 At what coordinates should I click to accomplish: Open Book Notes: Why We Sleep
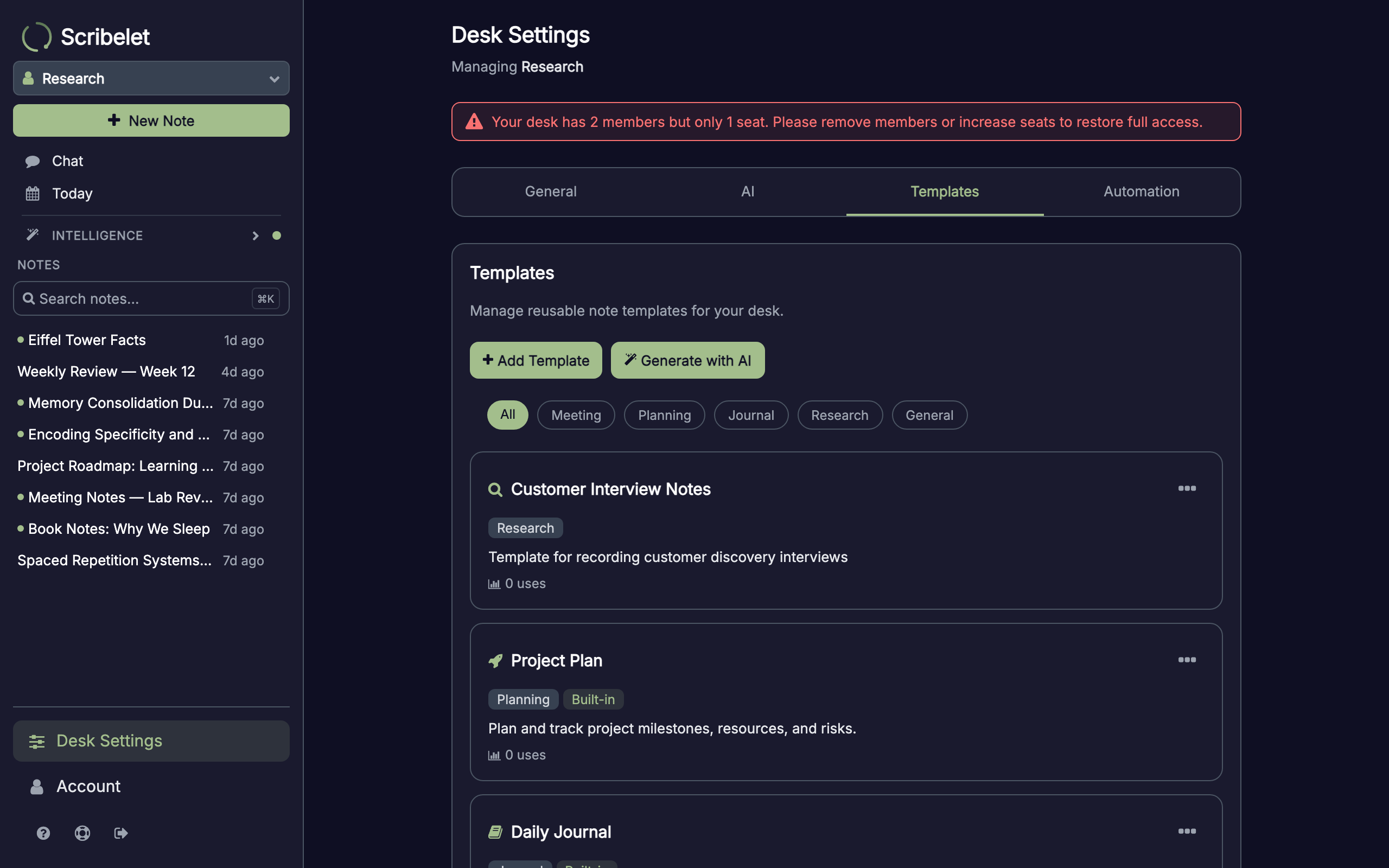141,529
